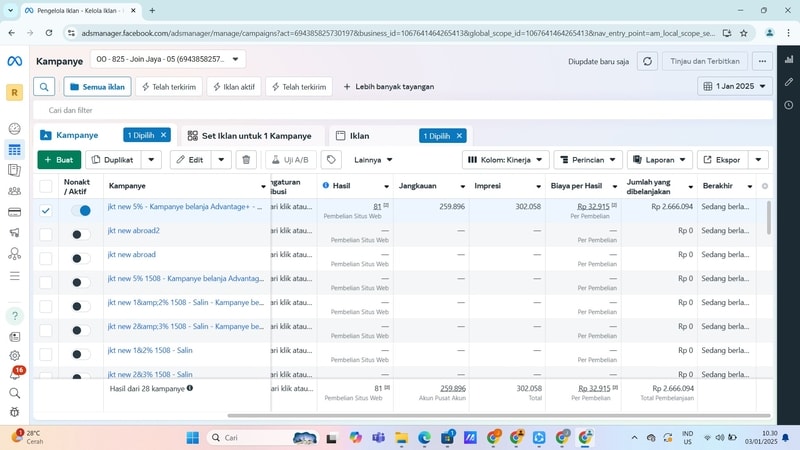
Task: Click the Duplikat button
Action: (x=113, y=160)
